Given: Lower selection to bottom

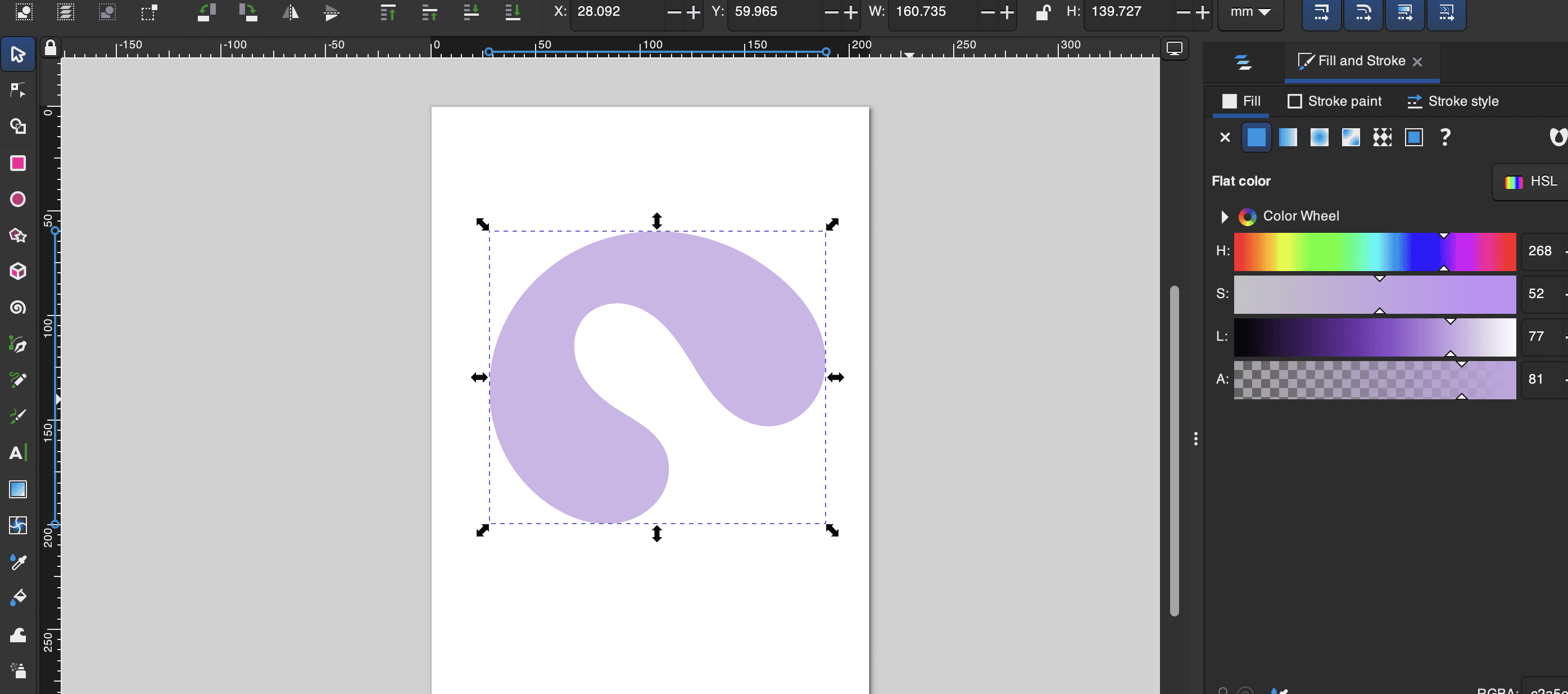Looking at the screenshot, I should (x=513, y=12).
